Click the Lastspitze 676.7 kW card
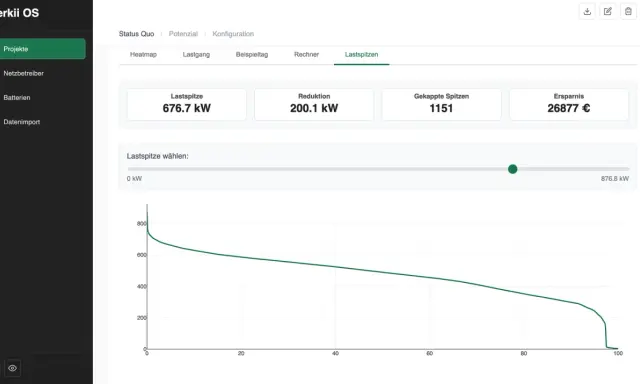This screenshot has height=384, width=640. (187, 104)
